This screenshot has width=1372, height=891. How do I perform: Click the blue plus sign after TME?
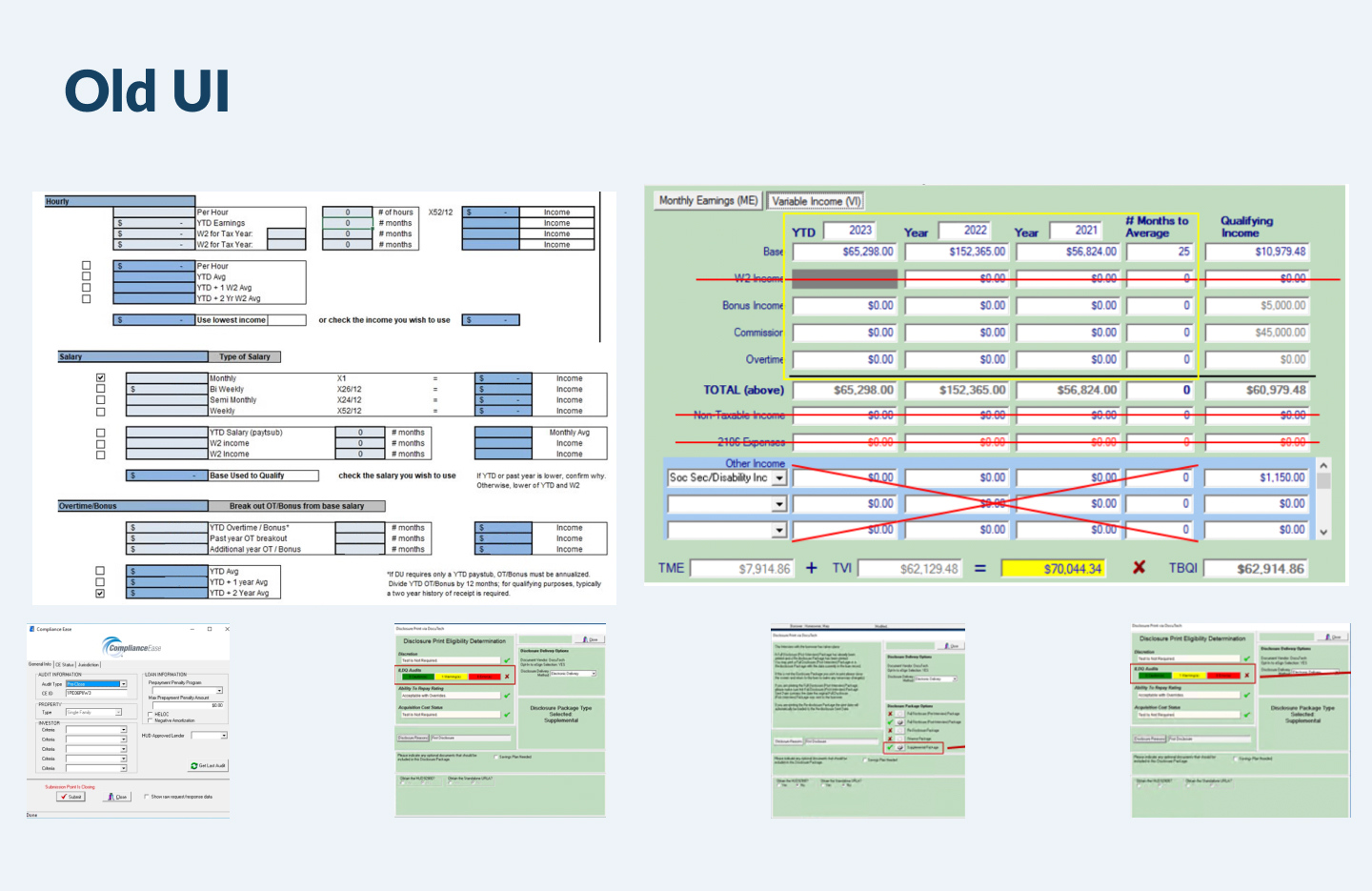coord(812,568)
